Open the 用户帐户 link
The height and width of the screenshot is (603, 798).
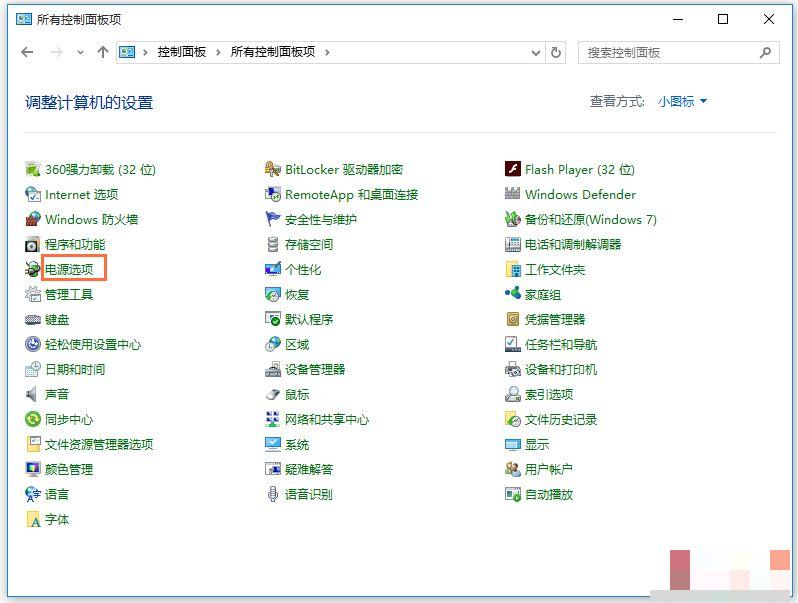(549, 469)
